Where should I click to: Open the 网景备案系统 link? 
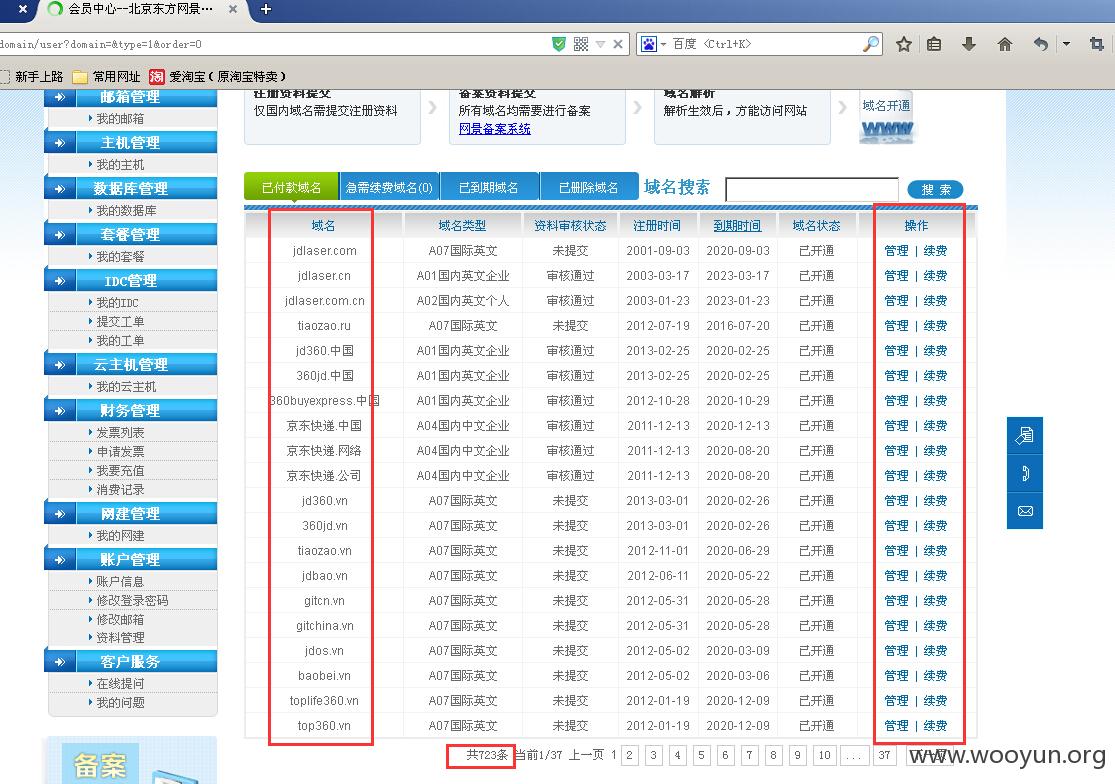pyautogui.click(x=494, y=129)
